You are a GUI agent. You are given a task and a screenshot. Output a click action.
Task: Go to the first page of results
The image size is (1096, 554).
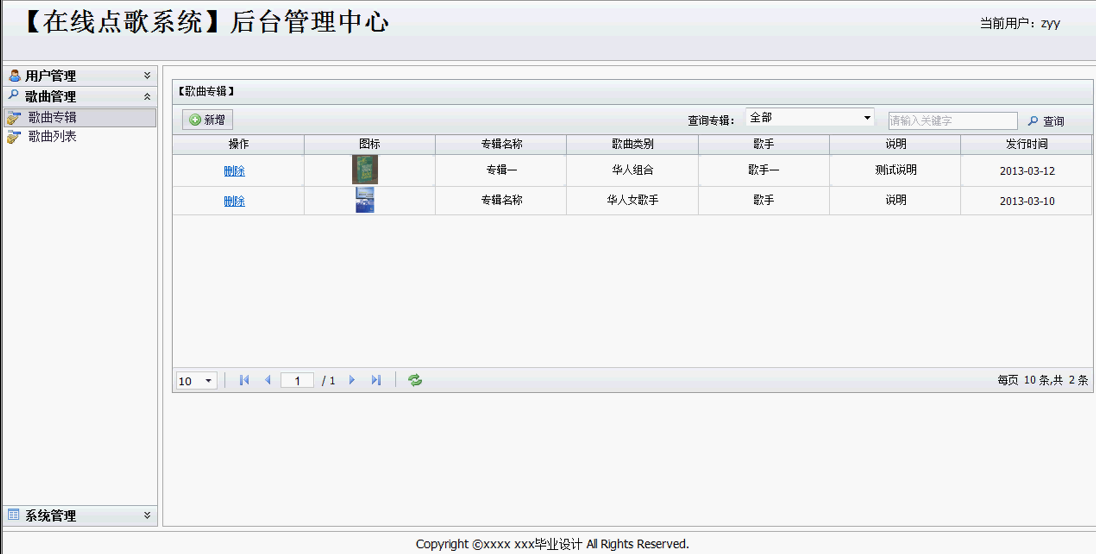[x=244, y=380]
